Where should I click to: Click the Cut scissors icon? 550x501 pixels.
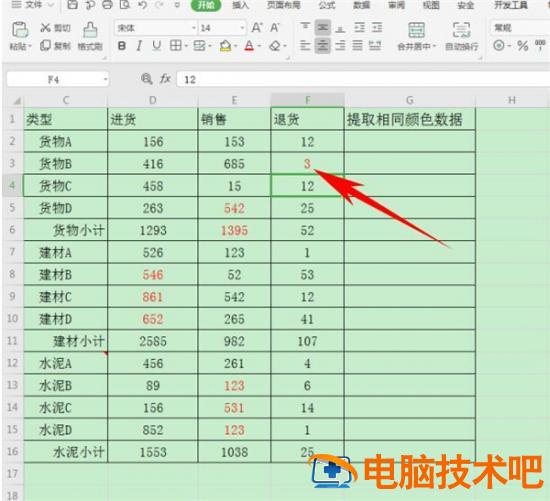(45, 28)
